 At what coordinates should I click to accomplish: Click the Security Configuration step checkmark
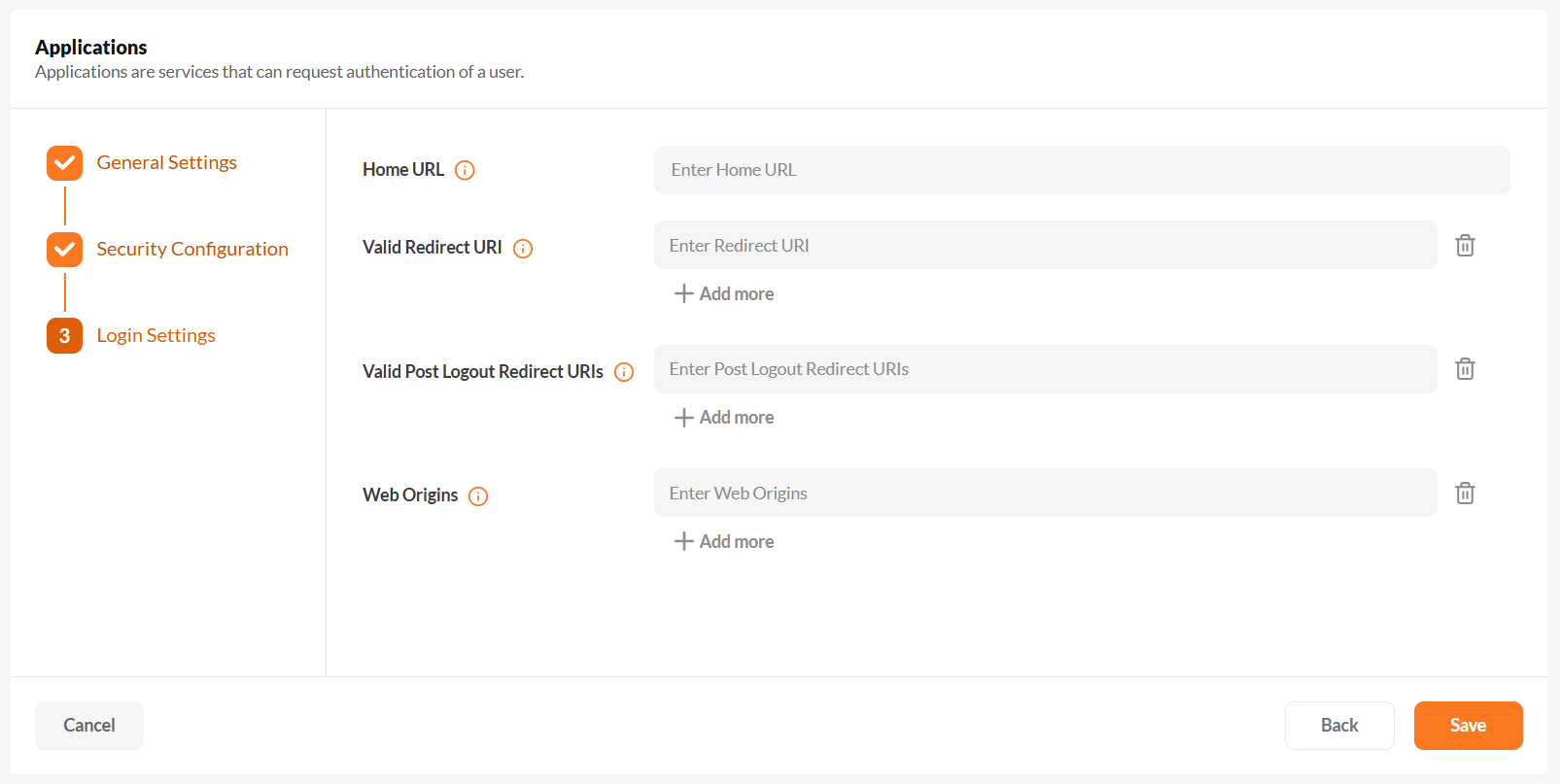pos(65,250)
